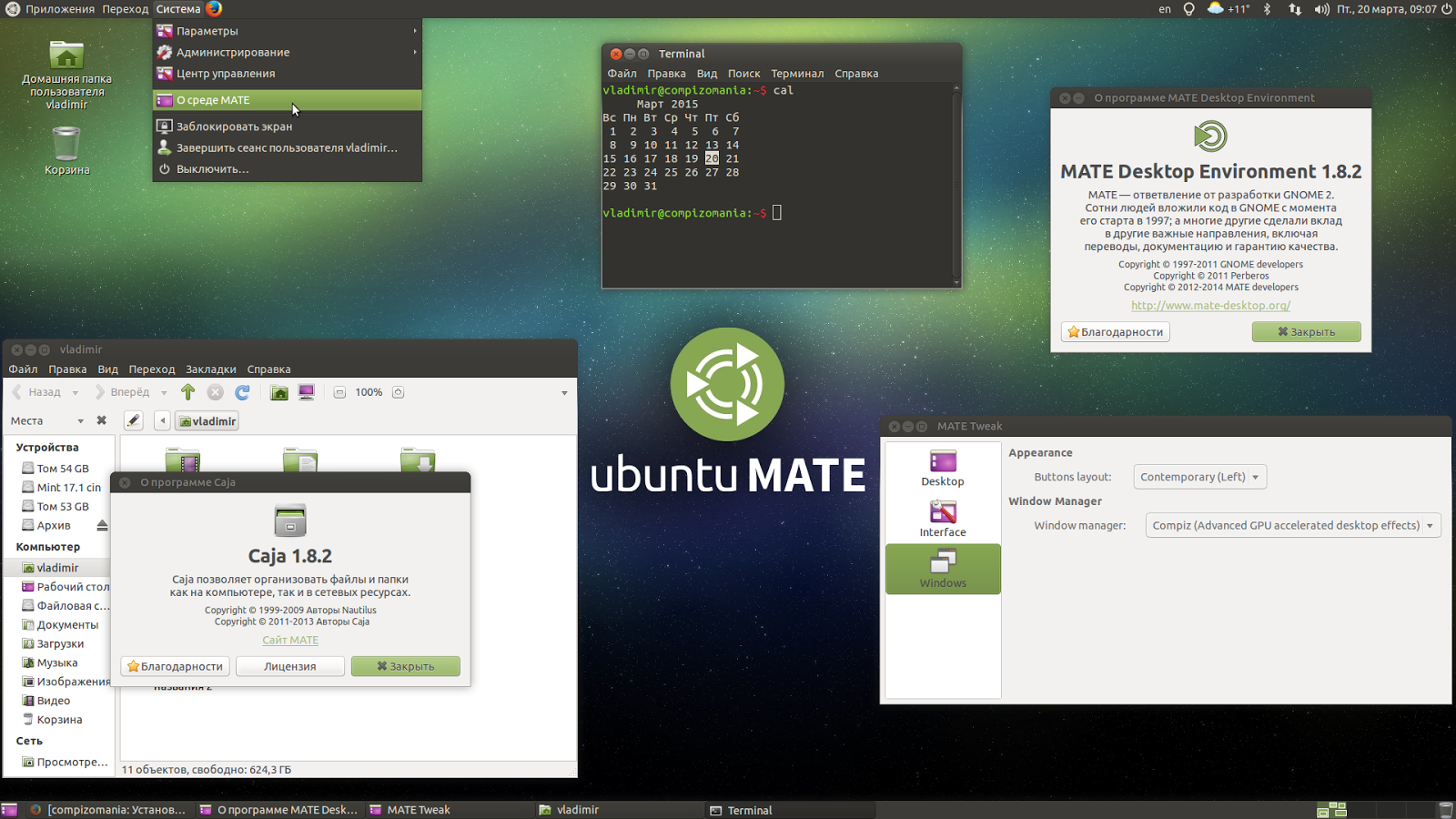
Task: Toggle the text location entry pencil button
Action: pyautogui.click(x=134, y=420)
